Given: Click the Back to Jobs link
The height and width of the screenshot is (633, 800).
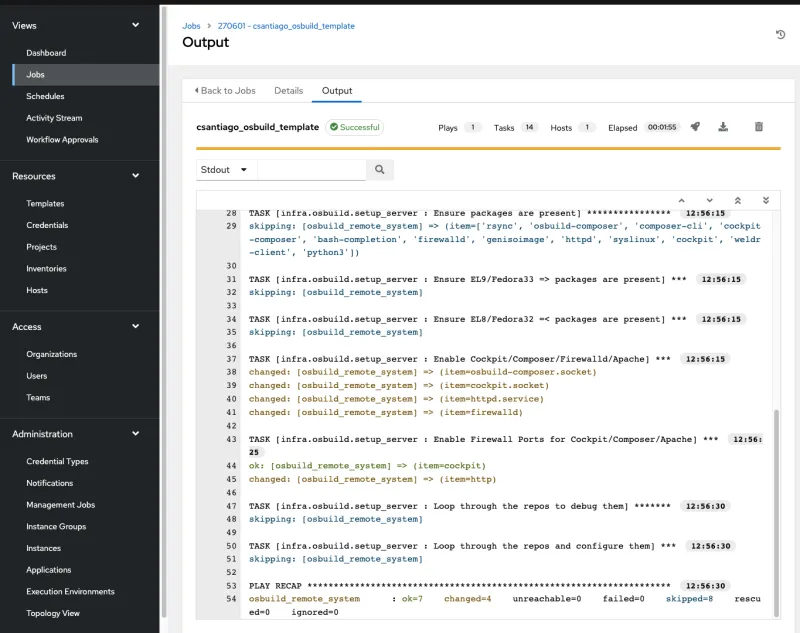Looking at the screenshot, I should [x=225, y=91].
